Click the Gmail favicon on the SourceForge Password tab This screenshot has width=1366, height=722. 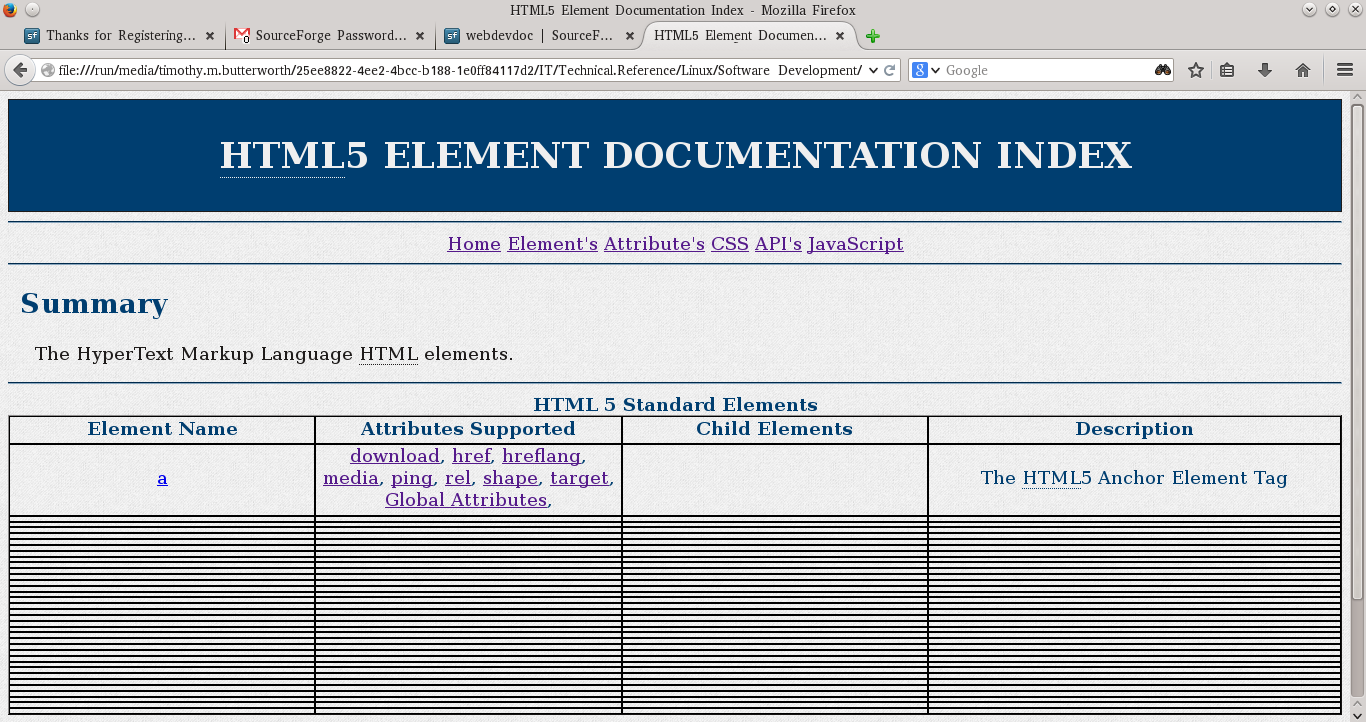[240, 35]
